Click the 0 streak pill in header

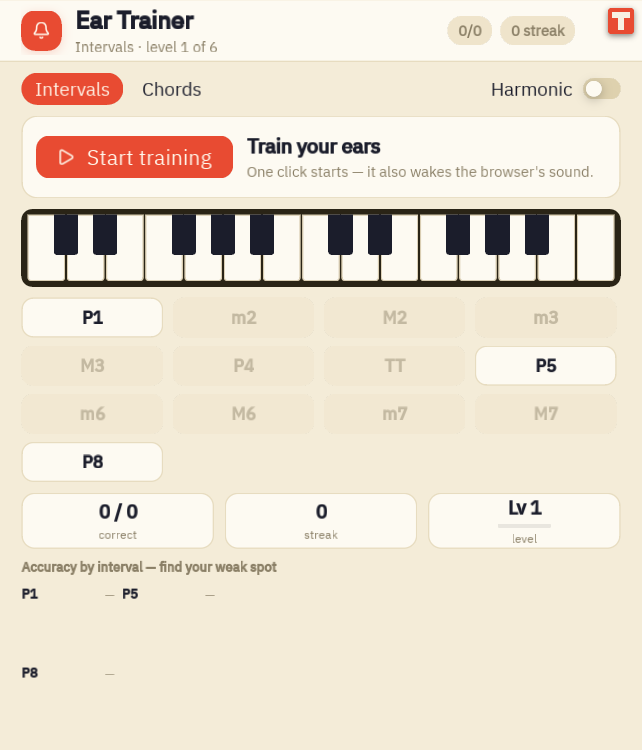click(538, 31)
